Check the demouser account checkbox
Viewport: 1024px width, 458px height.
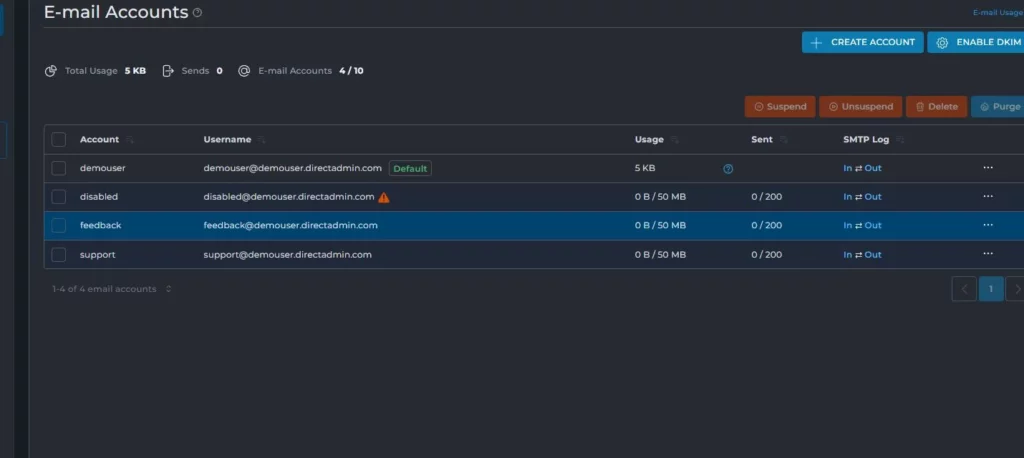pyautogui.click(x=59, y=168)
